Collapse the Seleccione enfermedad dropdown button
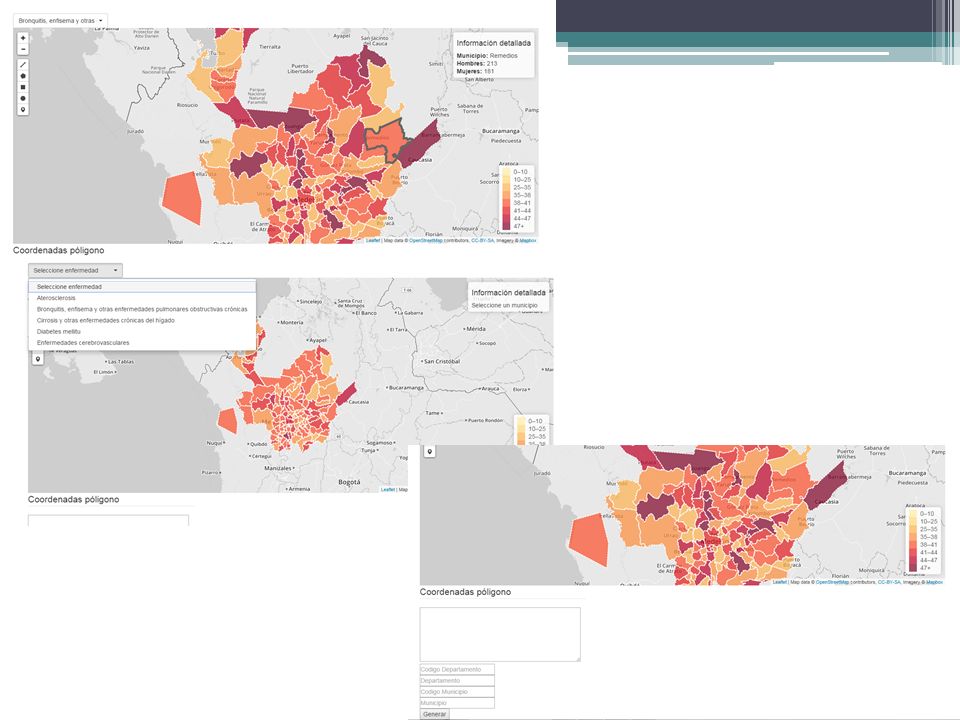The height and width of the screenshot is (720, 960). click(75, 270)
